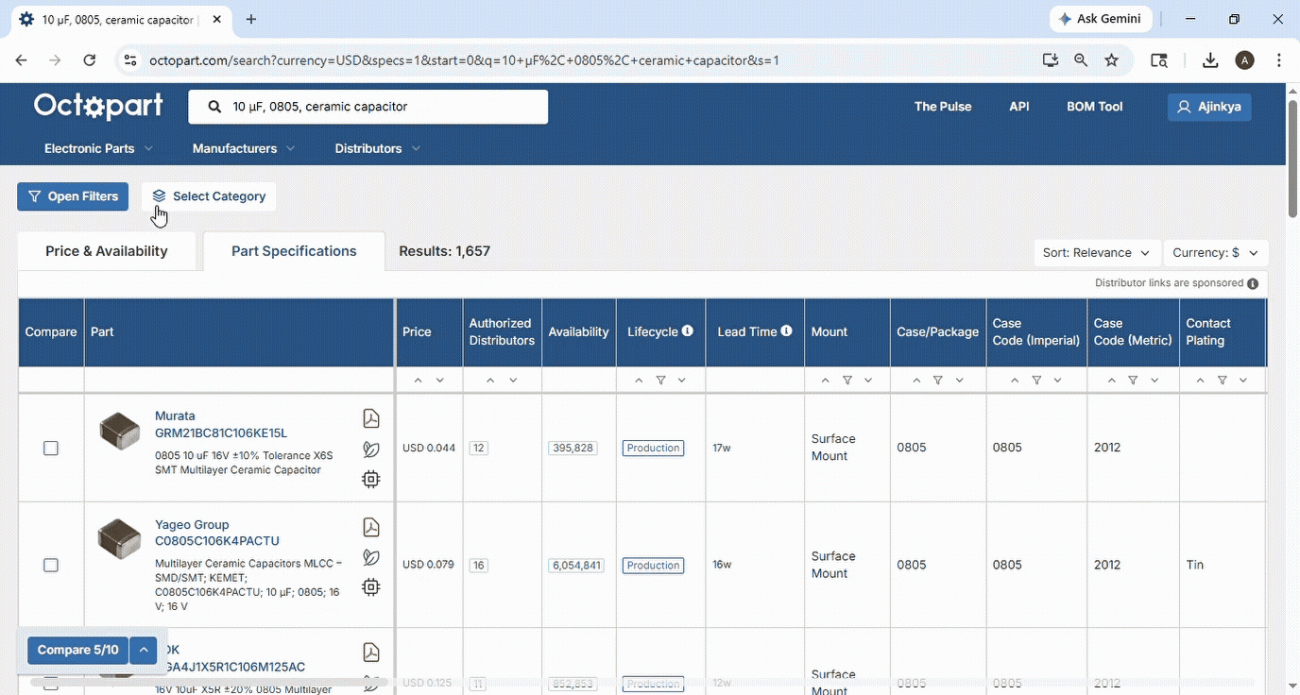Screen dimensions: 1300x695
Task: Open the datasheet PDF icon for Murata GRM21BC81C106KE15L
Action: (x=371, y=419)
